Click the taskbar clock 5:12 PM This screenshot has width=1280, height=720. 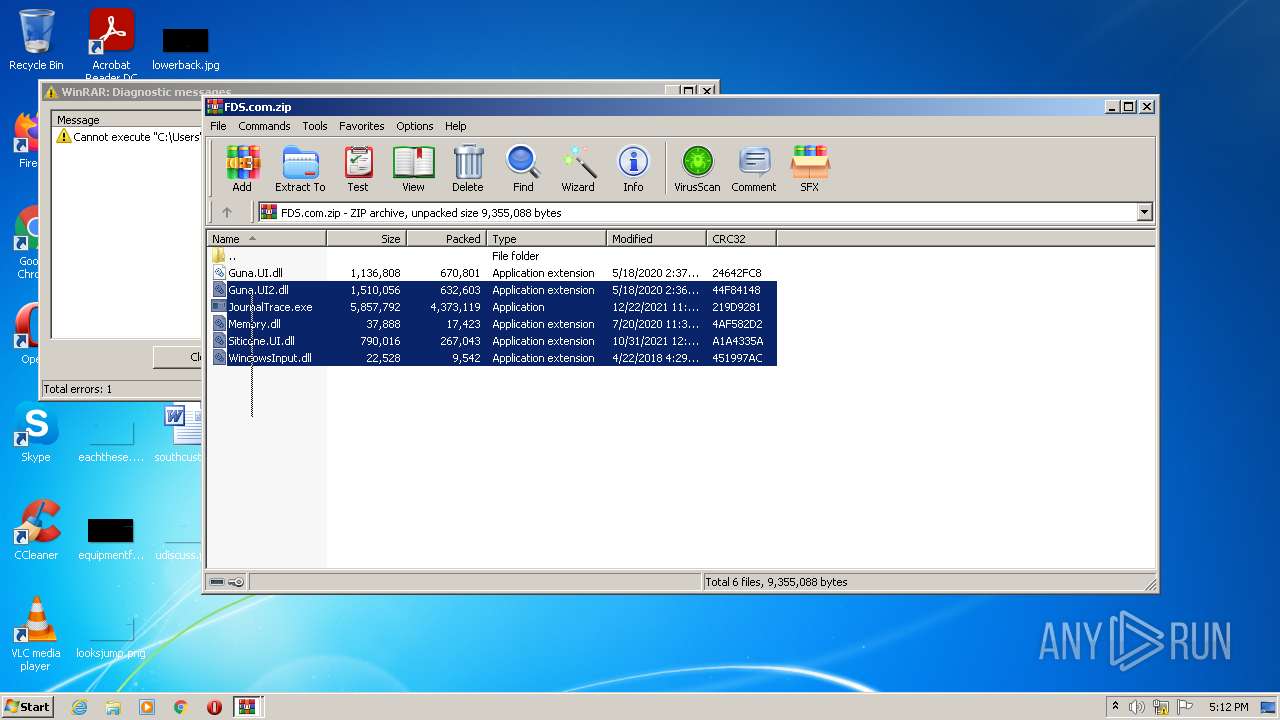(1228, 707)
